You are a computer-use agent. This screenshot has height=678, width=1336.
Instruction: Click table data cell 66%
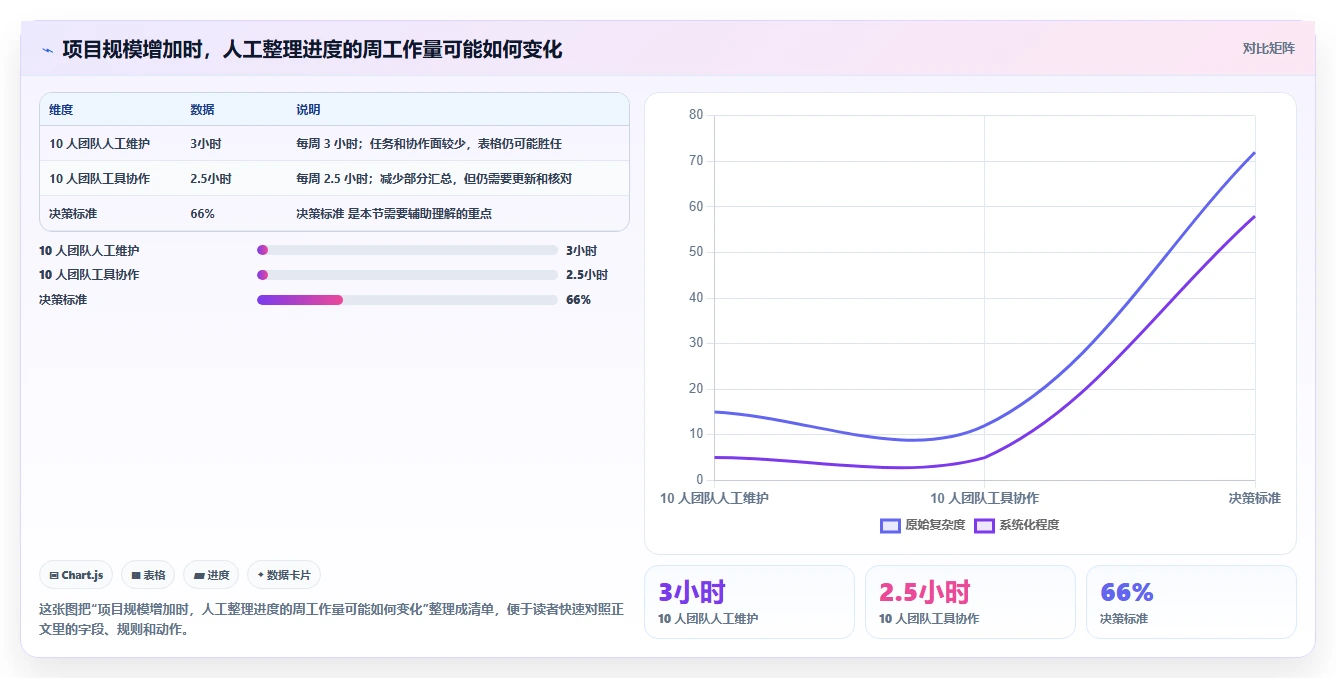[x=202, y=214]
